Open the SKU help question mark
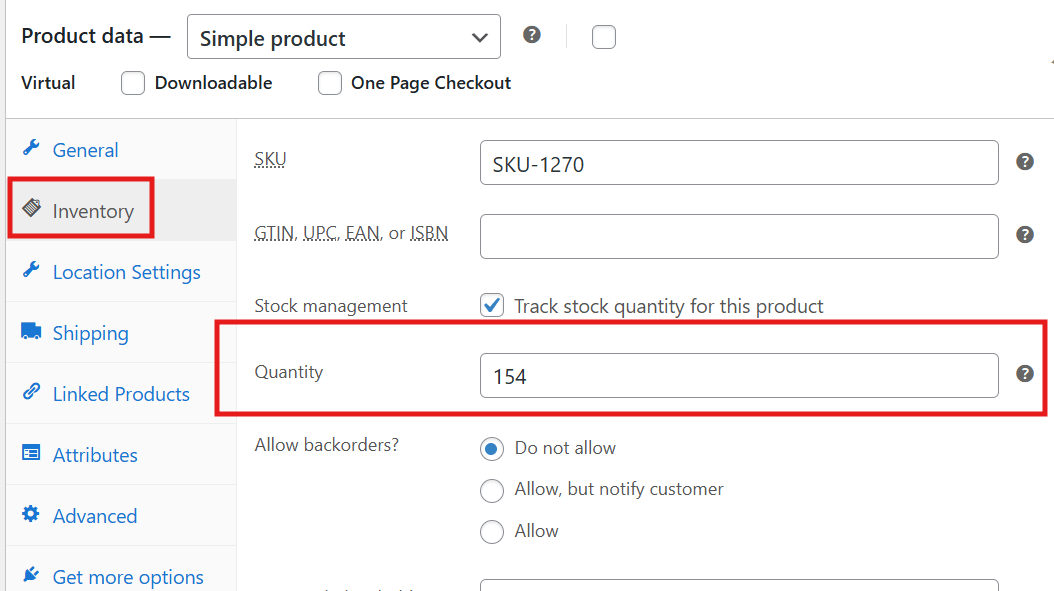This screenshot has width=1054, height=591. click(x=1025, y=161)
